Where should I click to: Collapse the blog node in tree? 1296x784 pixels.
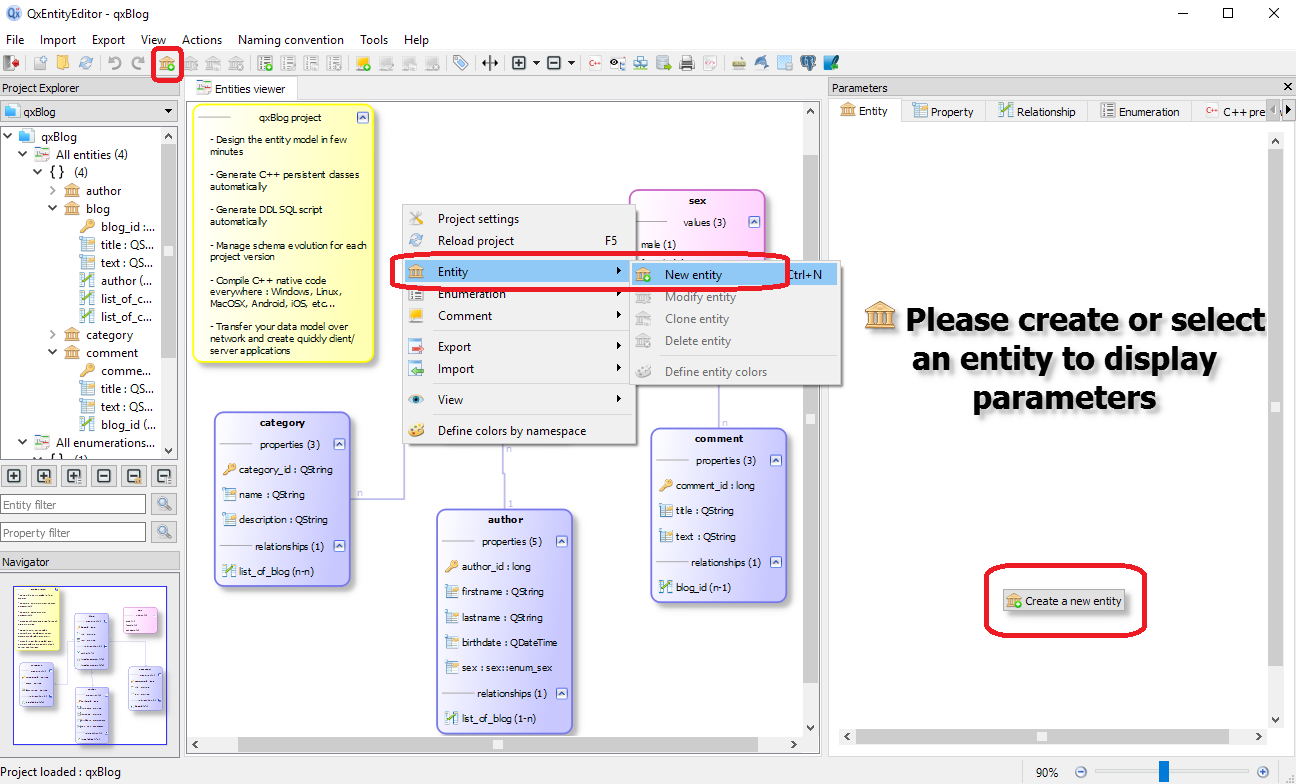53,209
